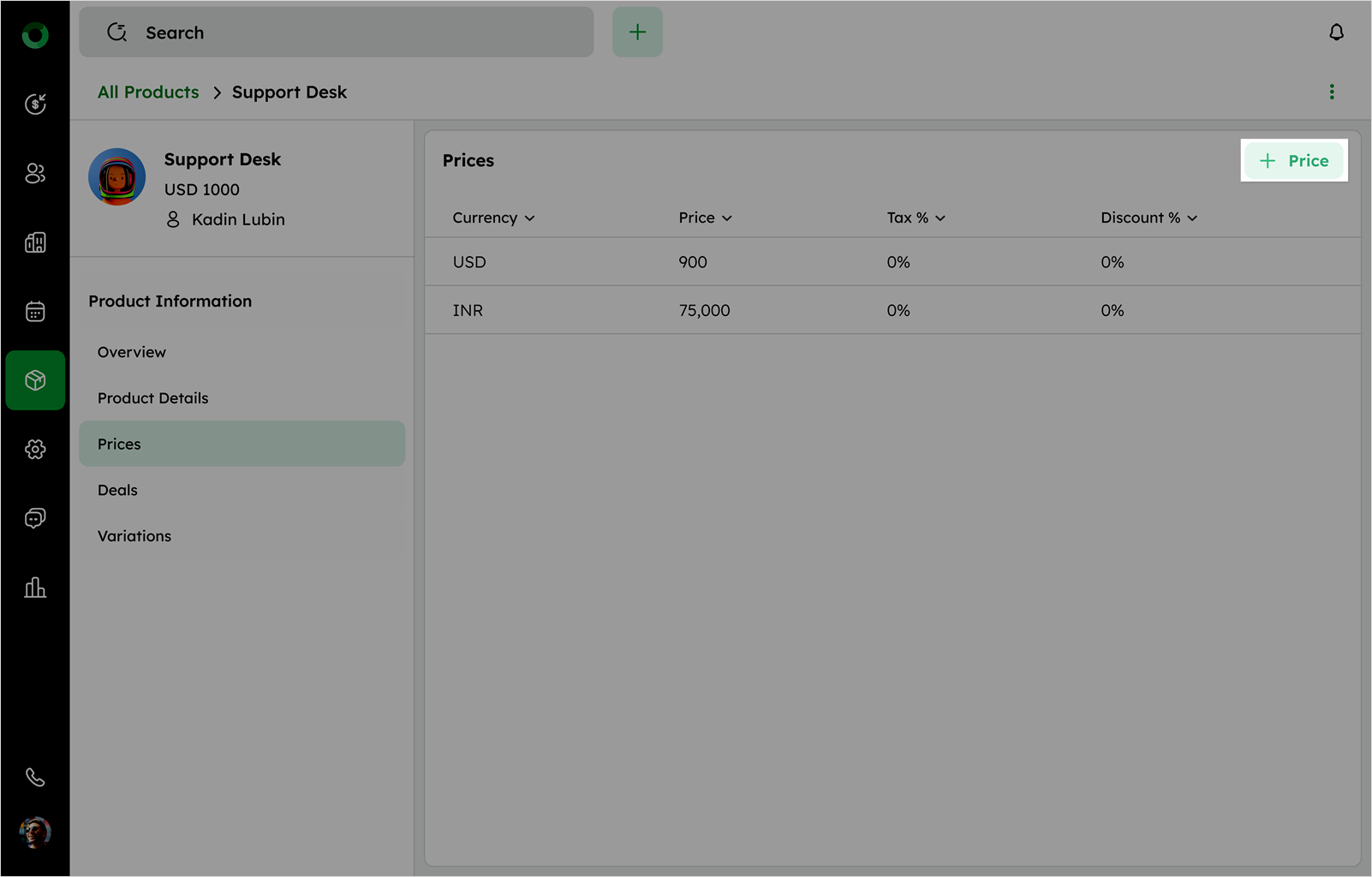
Task: Click the add Price button
Action: [x=1294, y=161]
